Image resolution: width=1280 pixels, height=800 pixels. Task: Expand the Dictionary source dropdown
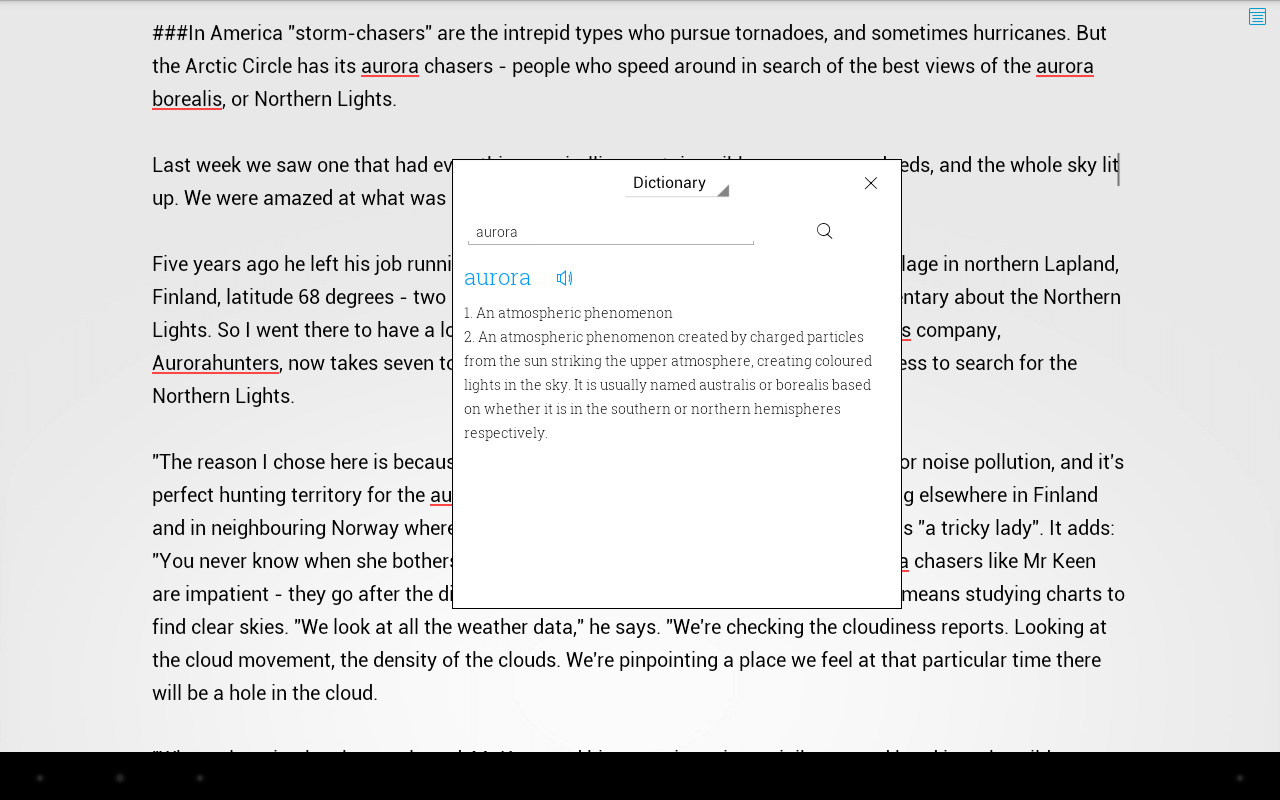point(677,183)
